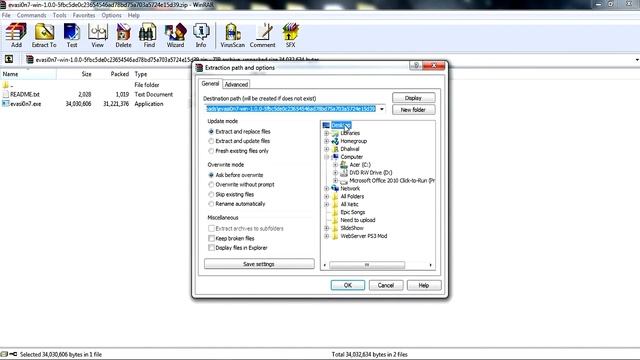Expand the WebServer PS3 Mod node

pyautogui.click(x=327, y=236)
